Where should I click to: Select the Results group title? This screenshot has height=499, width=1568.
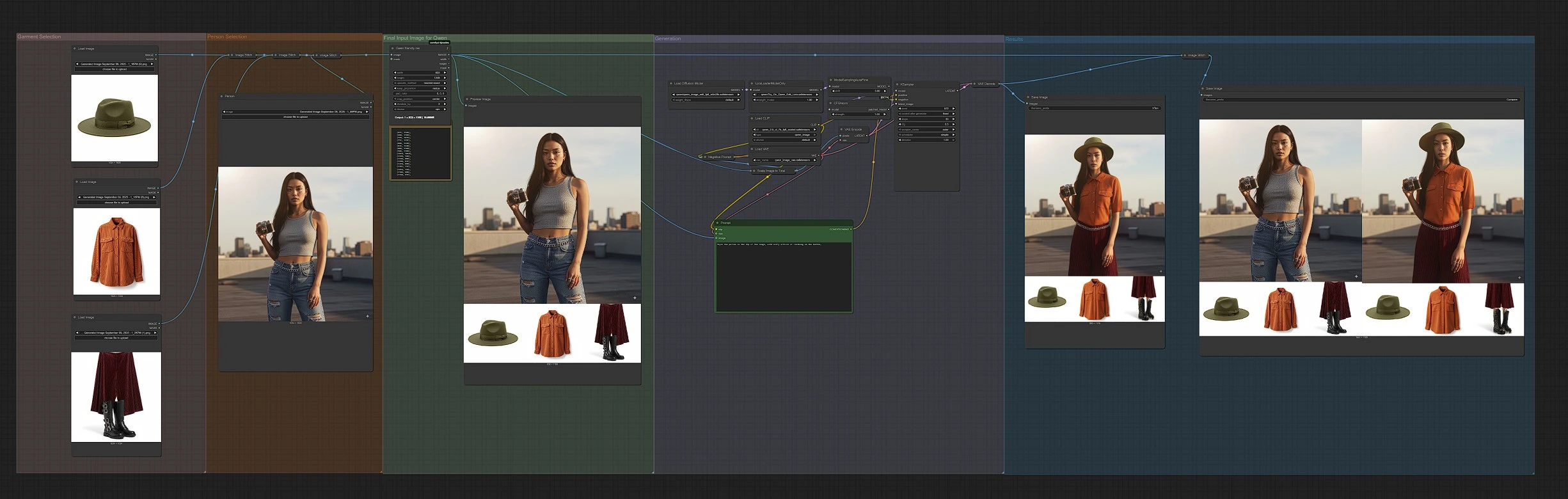click(x=1014, y=39)
